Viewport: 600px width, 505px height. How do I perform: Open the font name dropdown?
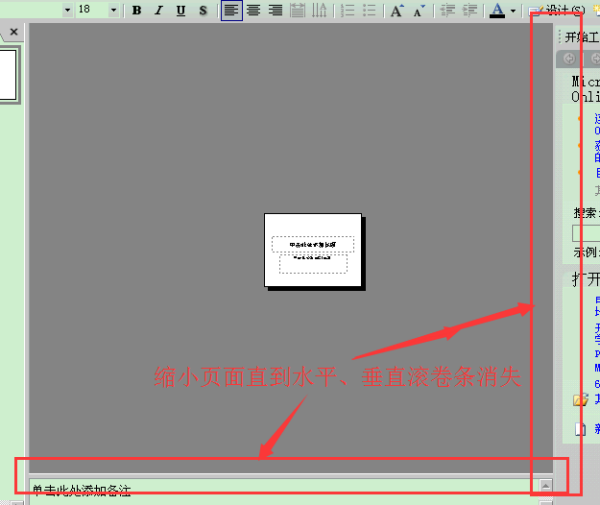click(67, 10)
